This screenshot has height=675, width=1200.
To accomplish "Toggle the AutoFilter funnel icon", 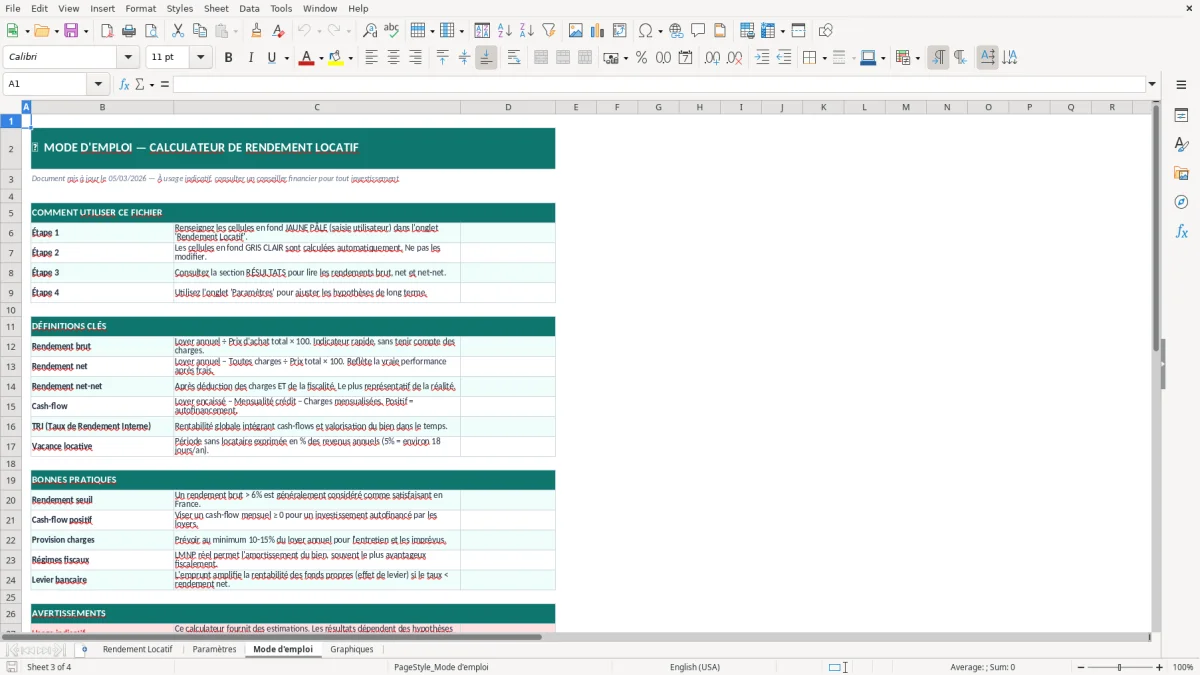I will click(549, 31).
